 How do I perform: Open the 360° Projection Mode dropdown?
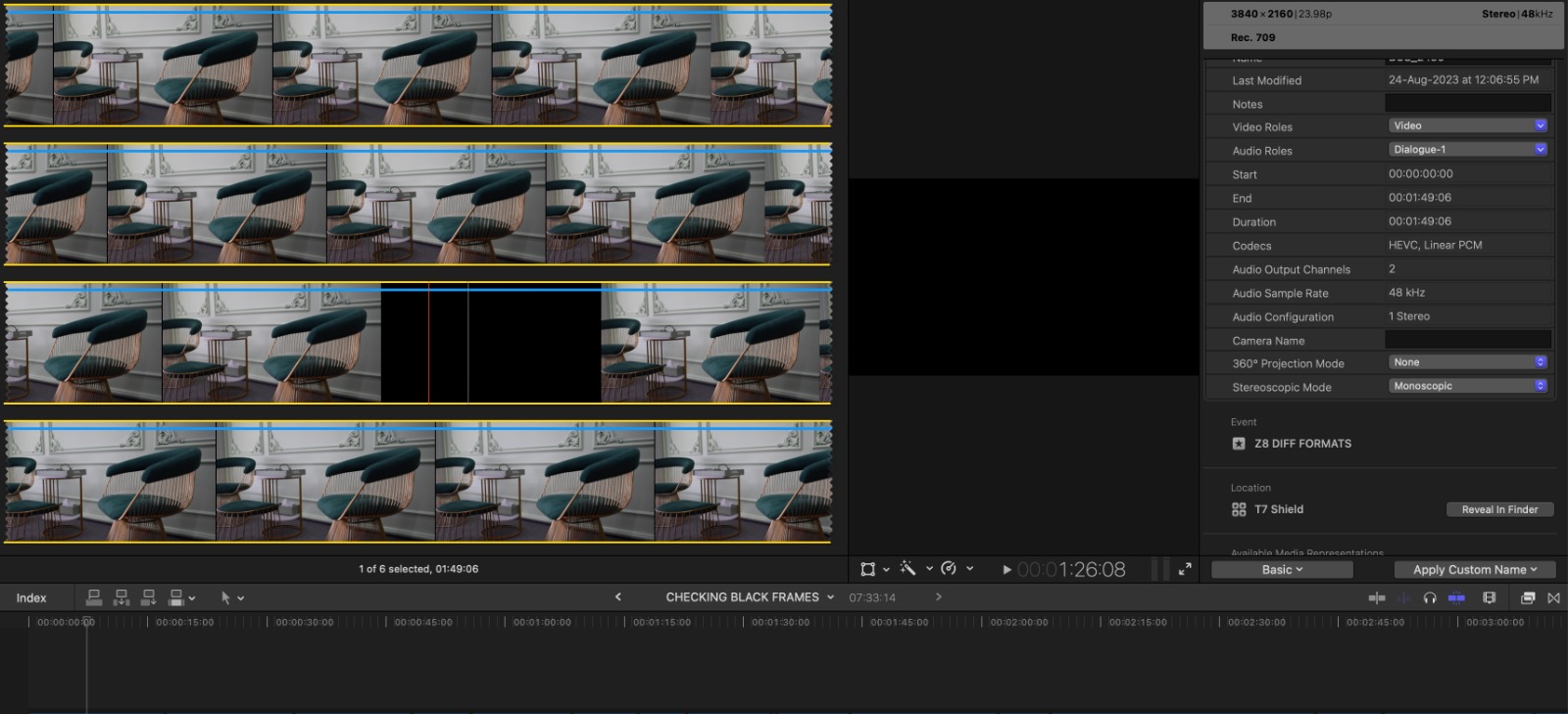(x=1468, y=362)
